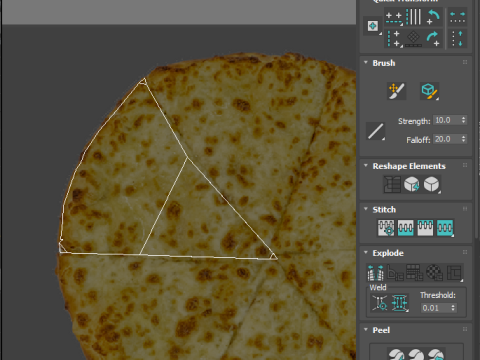This screenshot has height=360, width=480.
Task: Click the Flatten Custom flyout icon
Action: tap(454, 272)
